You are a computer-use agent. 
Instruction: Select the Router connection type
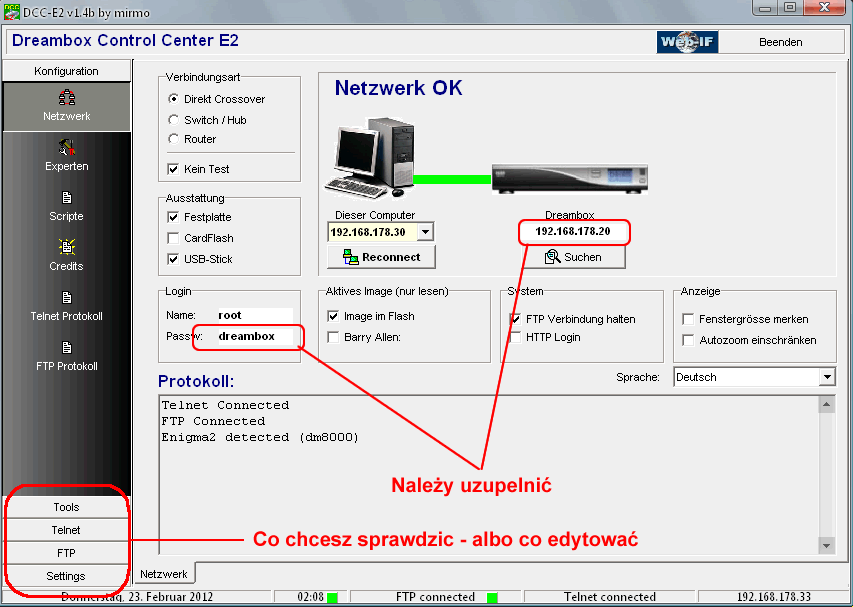coord(174,140)
